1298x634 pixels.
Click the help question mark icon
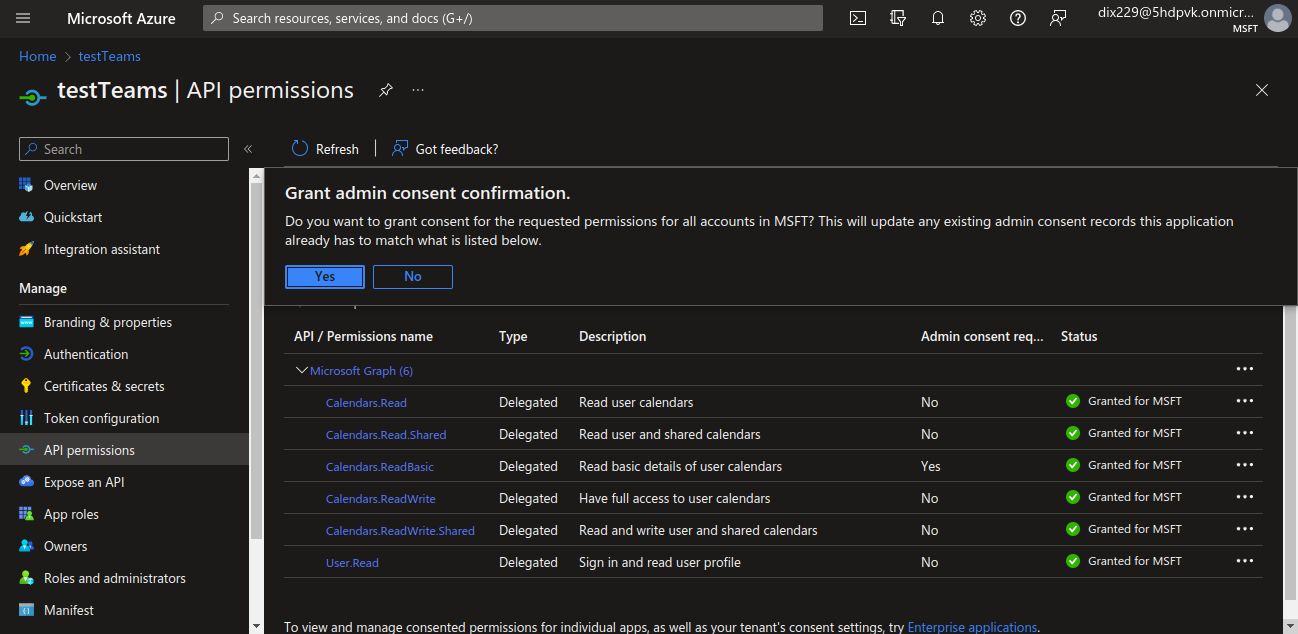click(1018, 18)
